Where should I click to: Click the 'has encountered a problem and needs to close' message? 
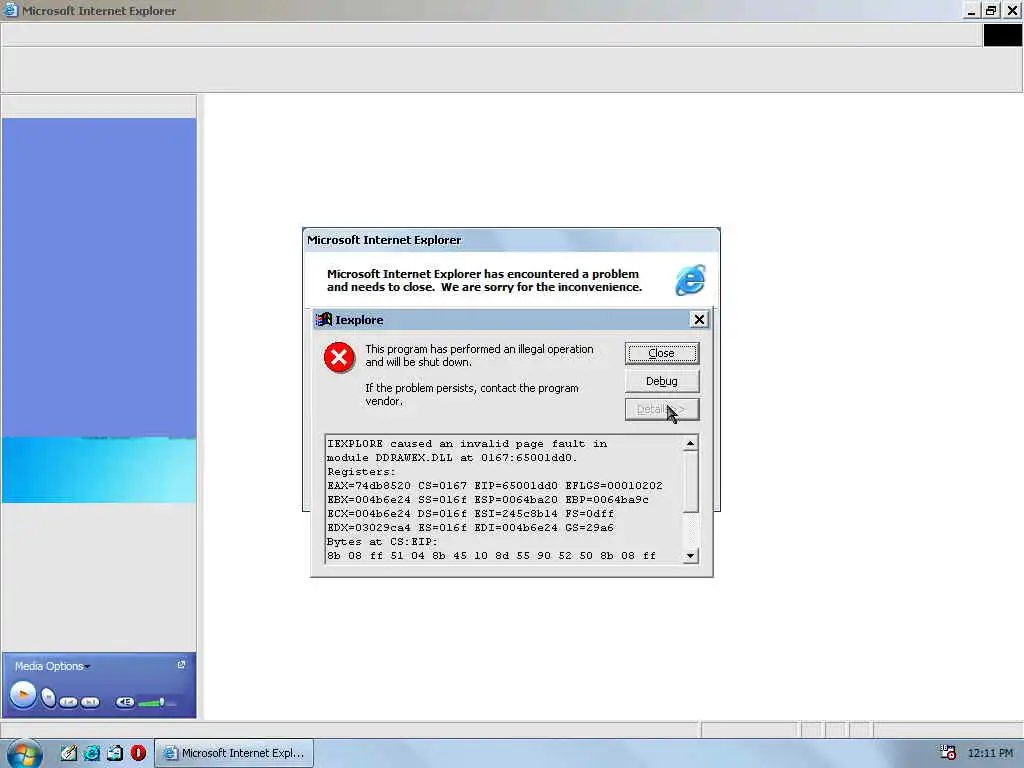pyautogui.click(x=484, y=280)
